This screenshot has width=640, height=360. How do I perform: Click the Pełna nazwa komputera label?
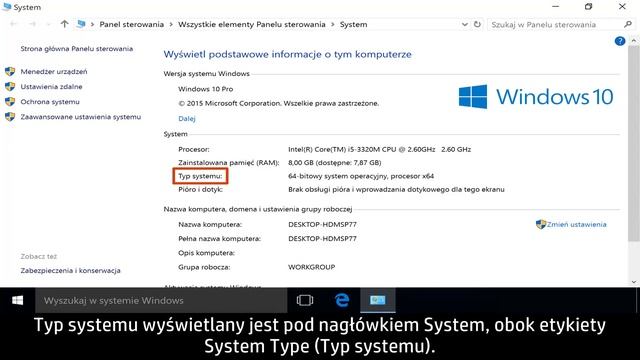point(220,239)
